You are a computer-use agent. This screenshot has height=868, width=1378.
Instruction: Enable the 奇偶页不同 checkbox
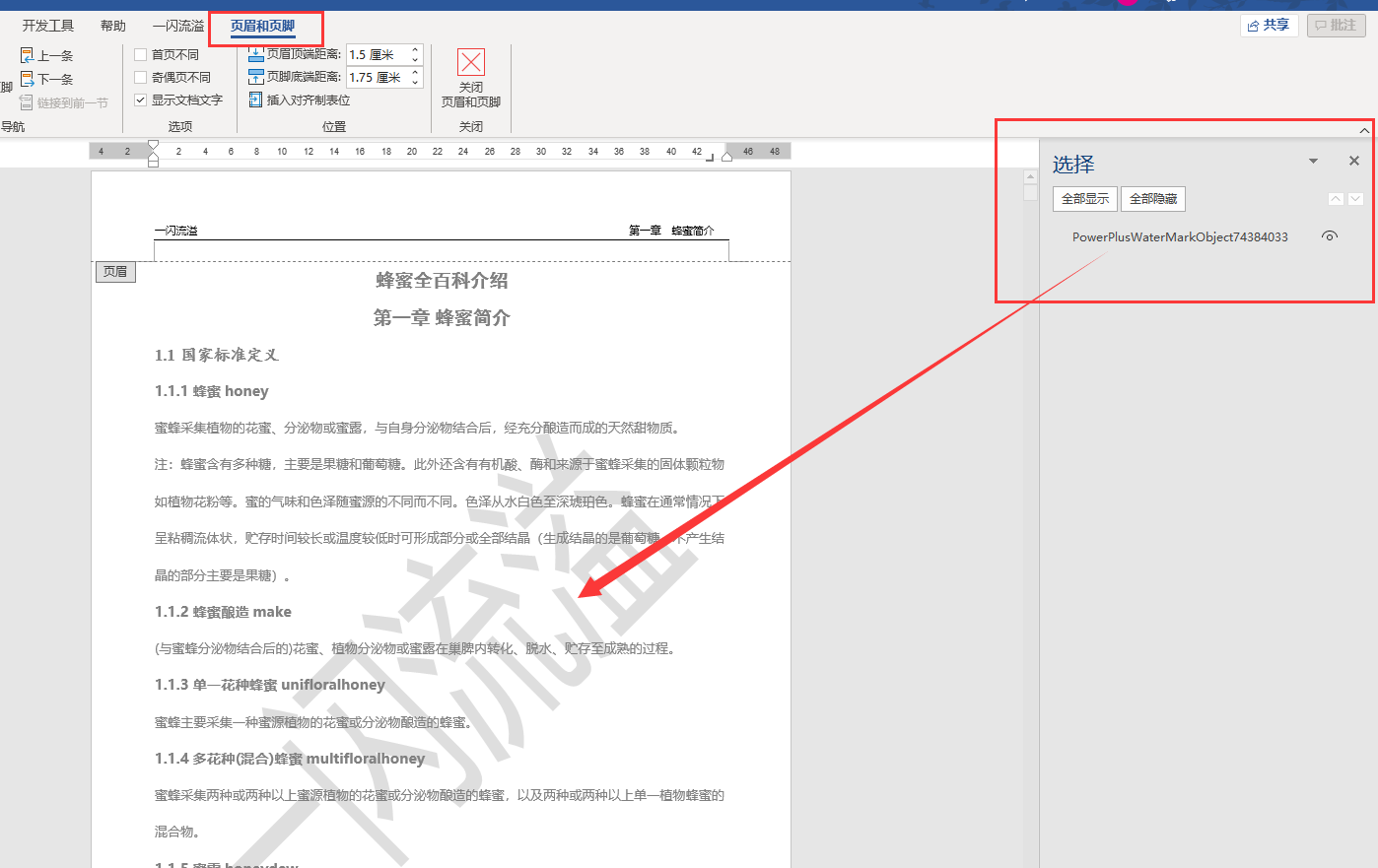click(x=141, y=77)
